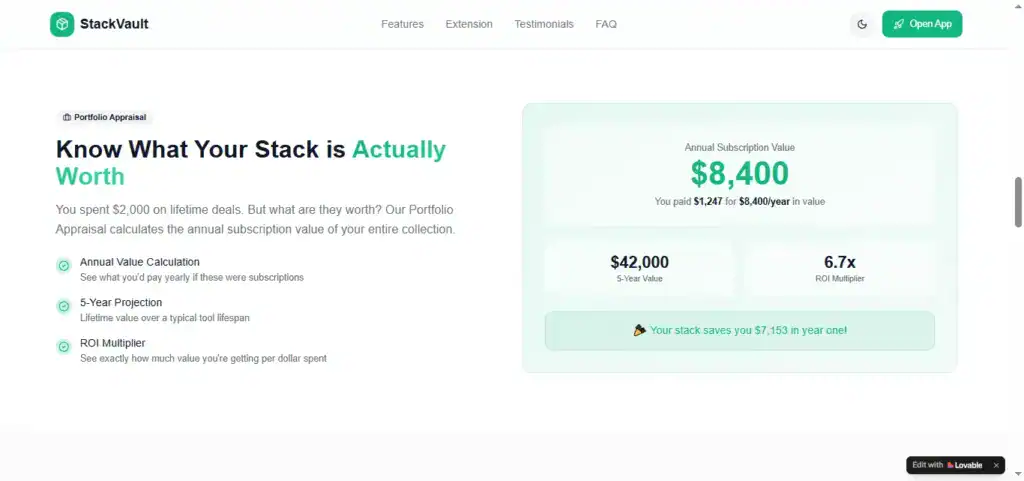Click the StackVault brand name link
Screen dimensions: 1024x481
114,24
